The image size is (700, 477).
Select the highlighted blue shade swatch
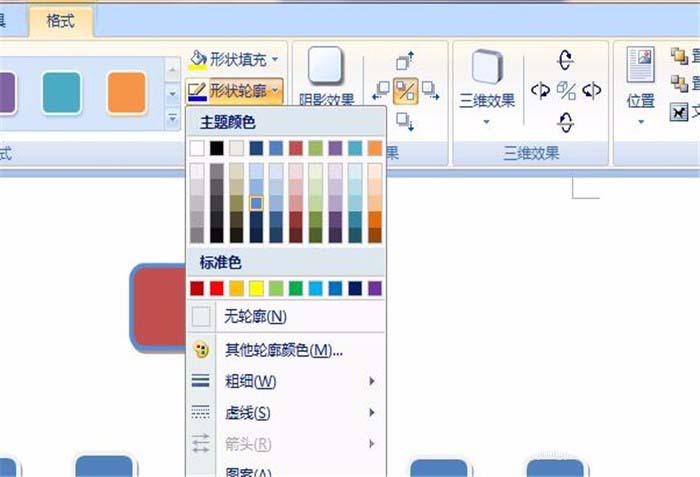[x=256, y=203]
